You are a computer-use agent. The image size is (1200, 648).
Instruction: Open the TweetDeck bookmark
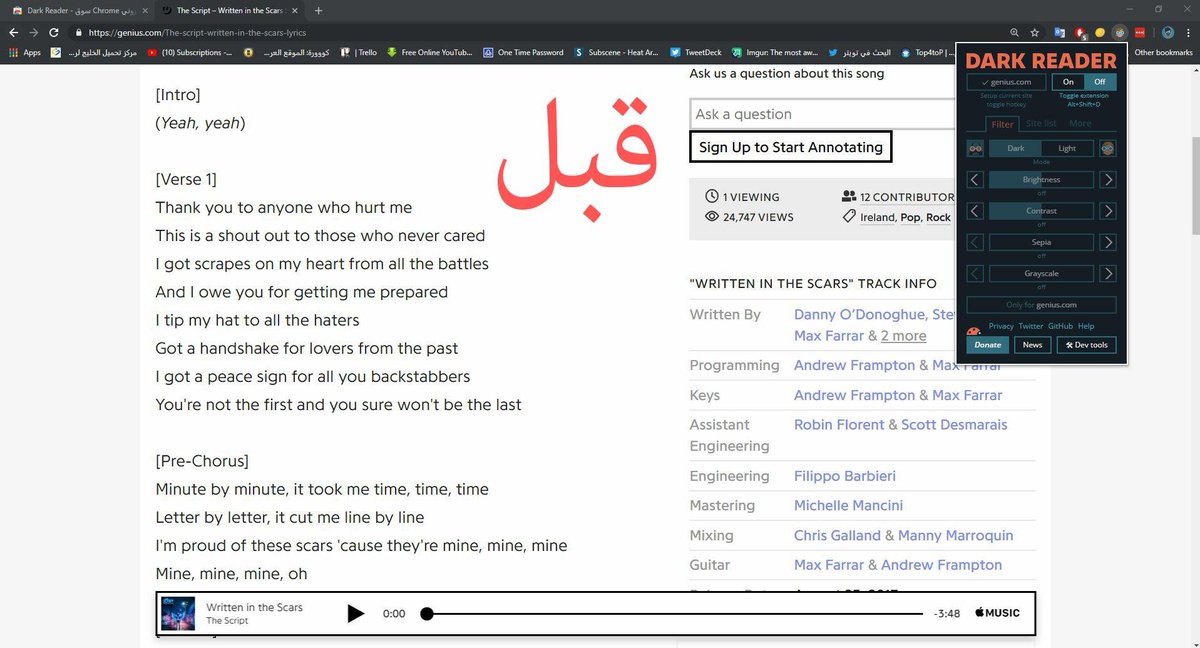click(696, 52)
